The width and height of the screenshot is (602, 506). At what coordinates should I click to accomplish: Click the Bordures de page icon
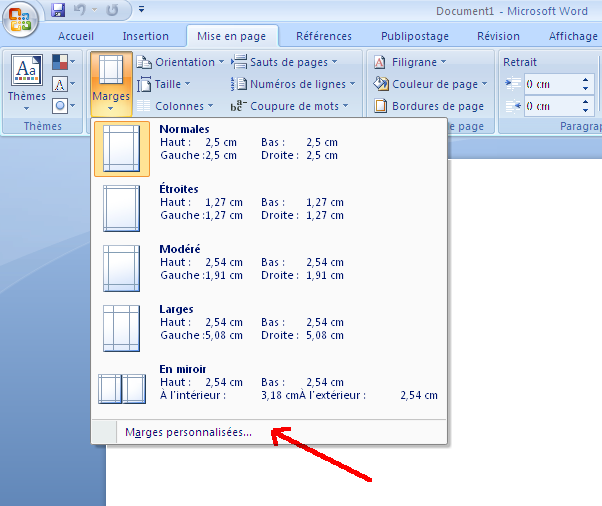pos(380,106)
